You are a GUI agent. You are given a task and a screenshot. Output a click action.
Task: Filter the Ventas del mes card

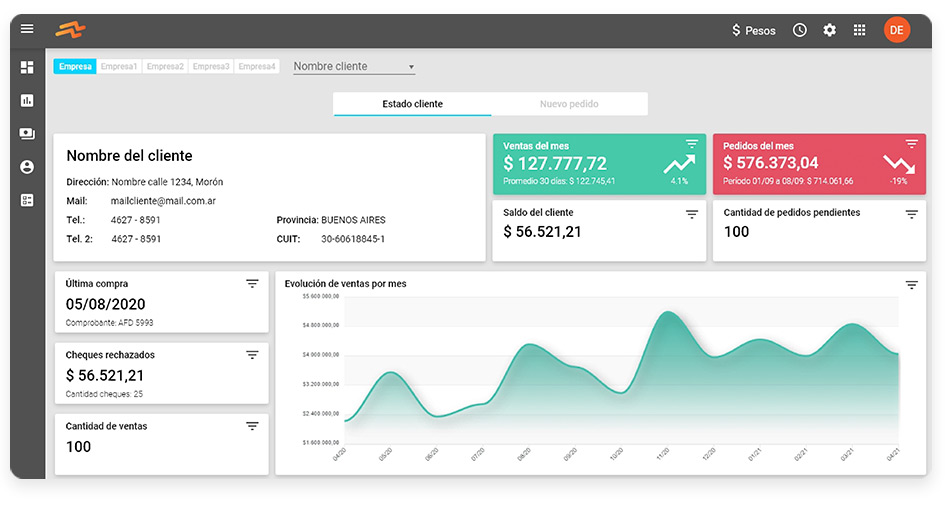(691, 144)
